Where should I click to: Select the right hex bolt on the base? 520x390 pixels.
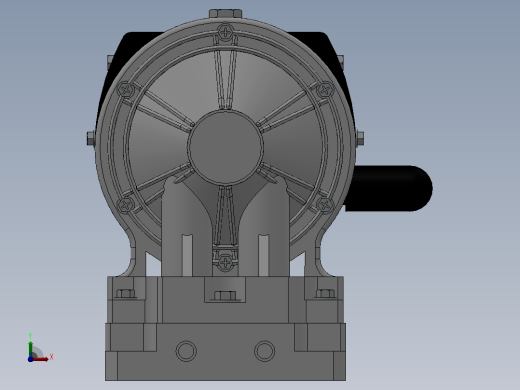[325, 294]
